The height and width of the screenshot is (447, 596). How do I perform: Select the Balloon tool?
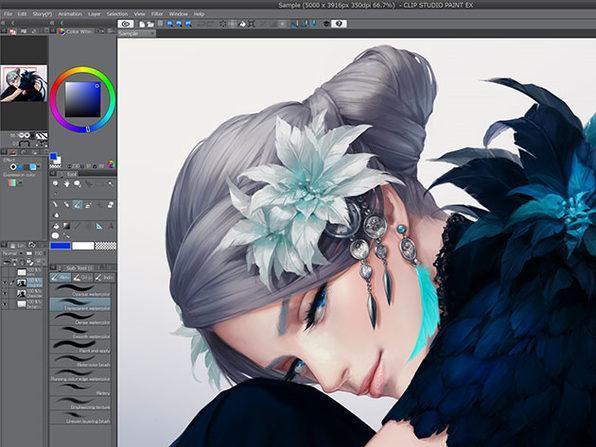[x=55, y=236]
